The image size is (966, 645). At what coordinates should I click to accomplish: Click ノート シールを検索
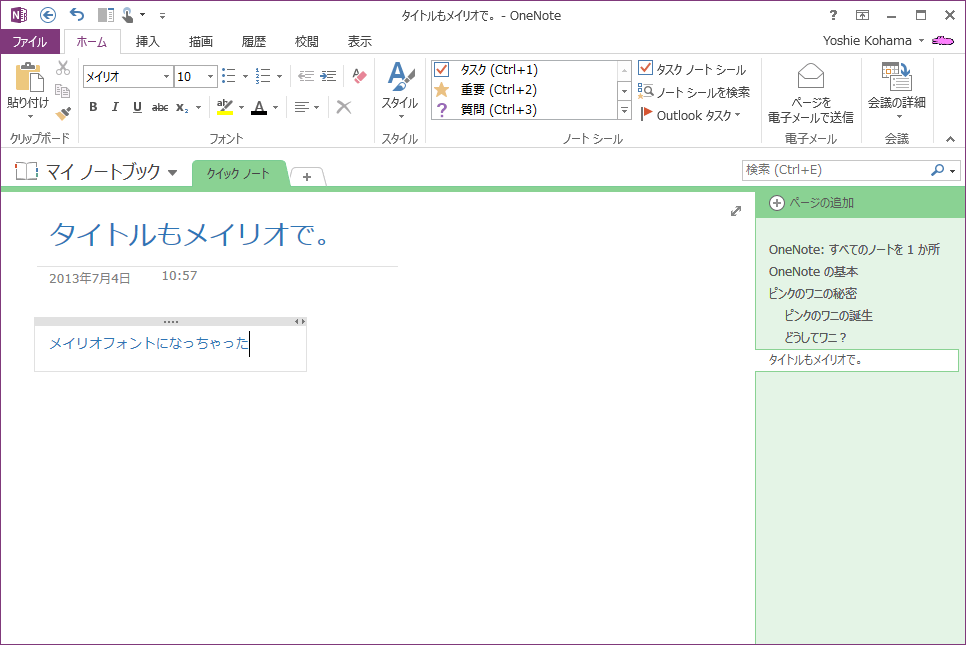pos(694,92)
